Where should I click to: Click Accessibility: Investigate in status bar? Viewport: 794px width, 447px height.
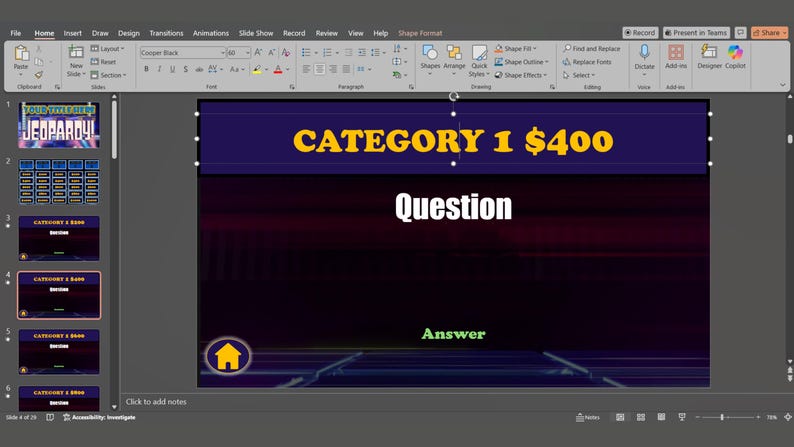point(99,417)
